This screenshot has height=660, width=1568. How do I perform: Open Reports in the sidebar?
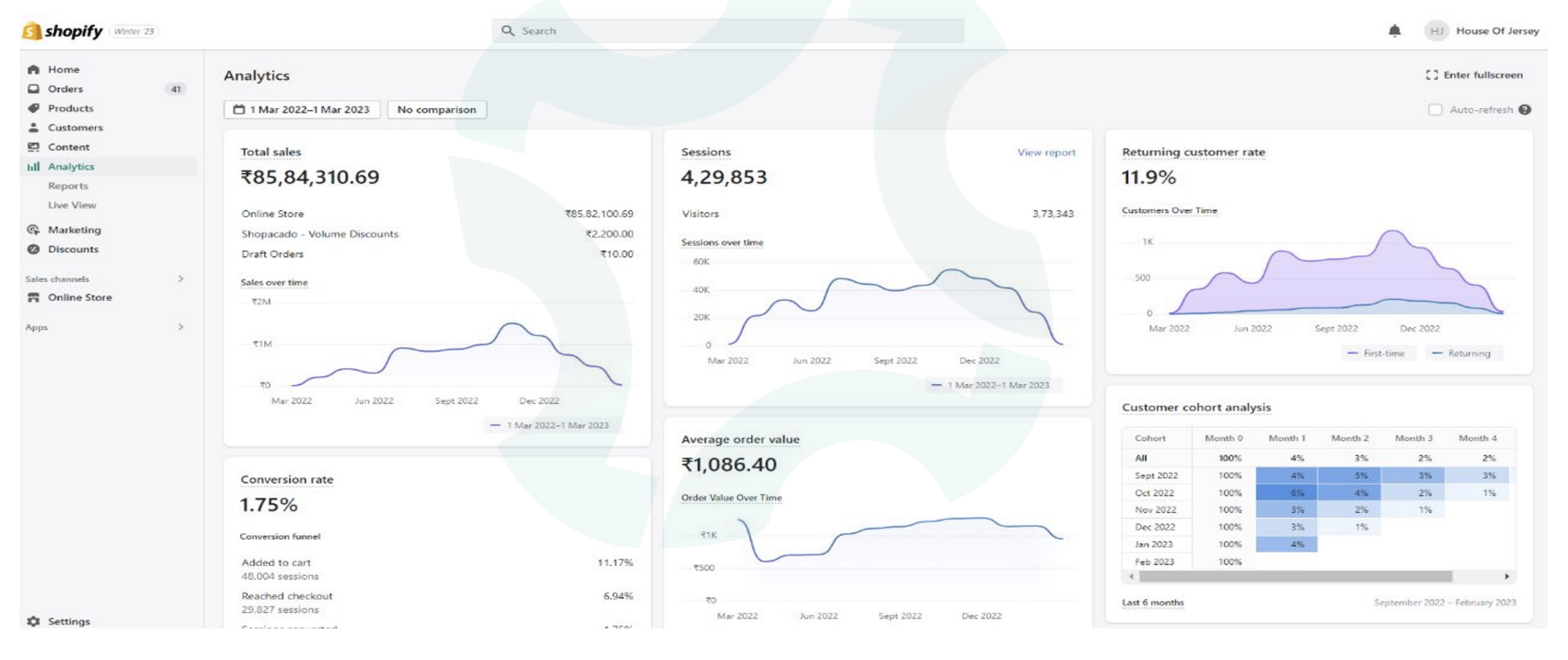coord(68,186)
